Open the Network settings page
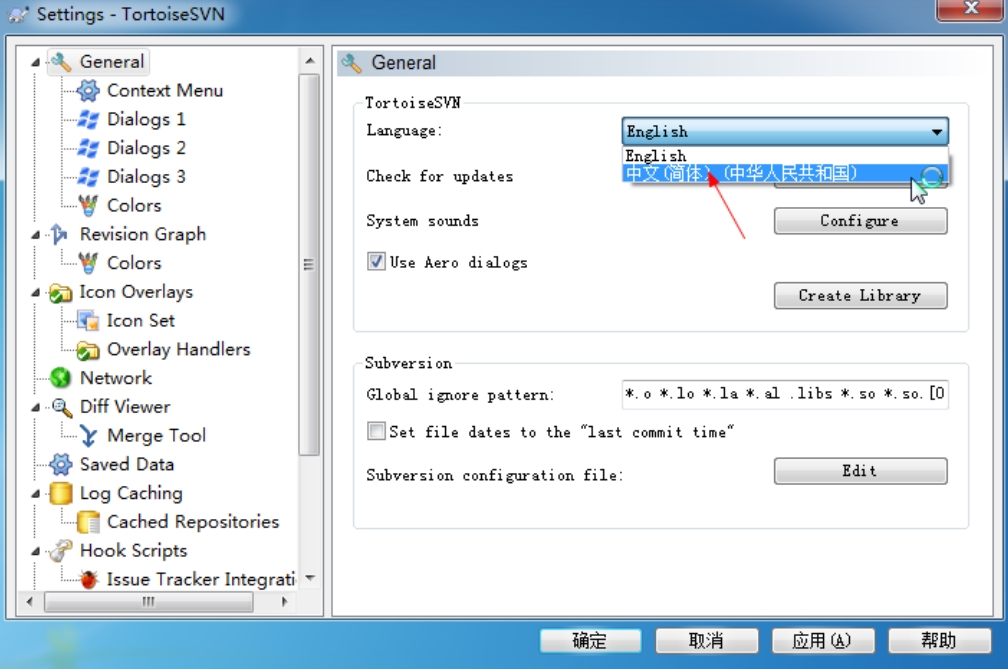Screen dimensions: 1008x669 [116, 378]
